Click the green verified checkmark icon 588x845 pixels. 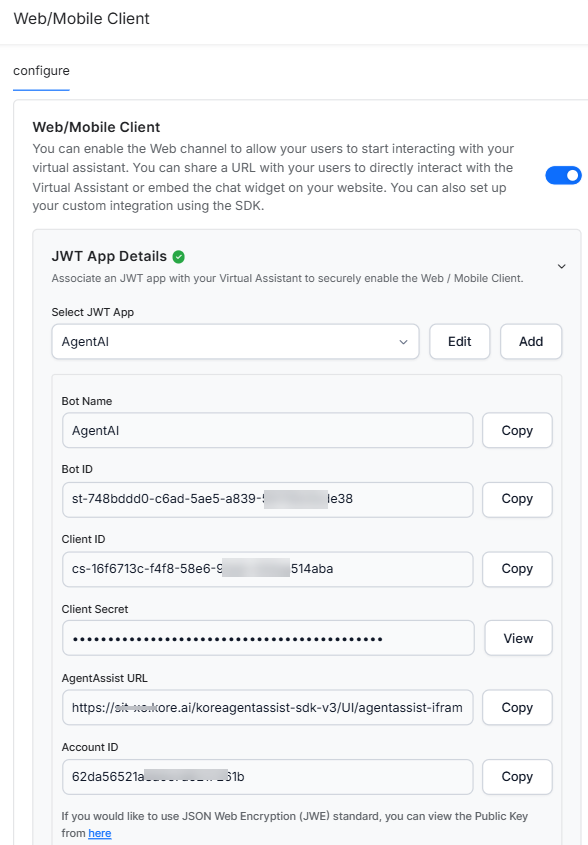[x=178, y=257]
